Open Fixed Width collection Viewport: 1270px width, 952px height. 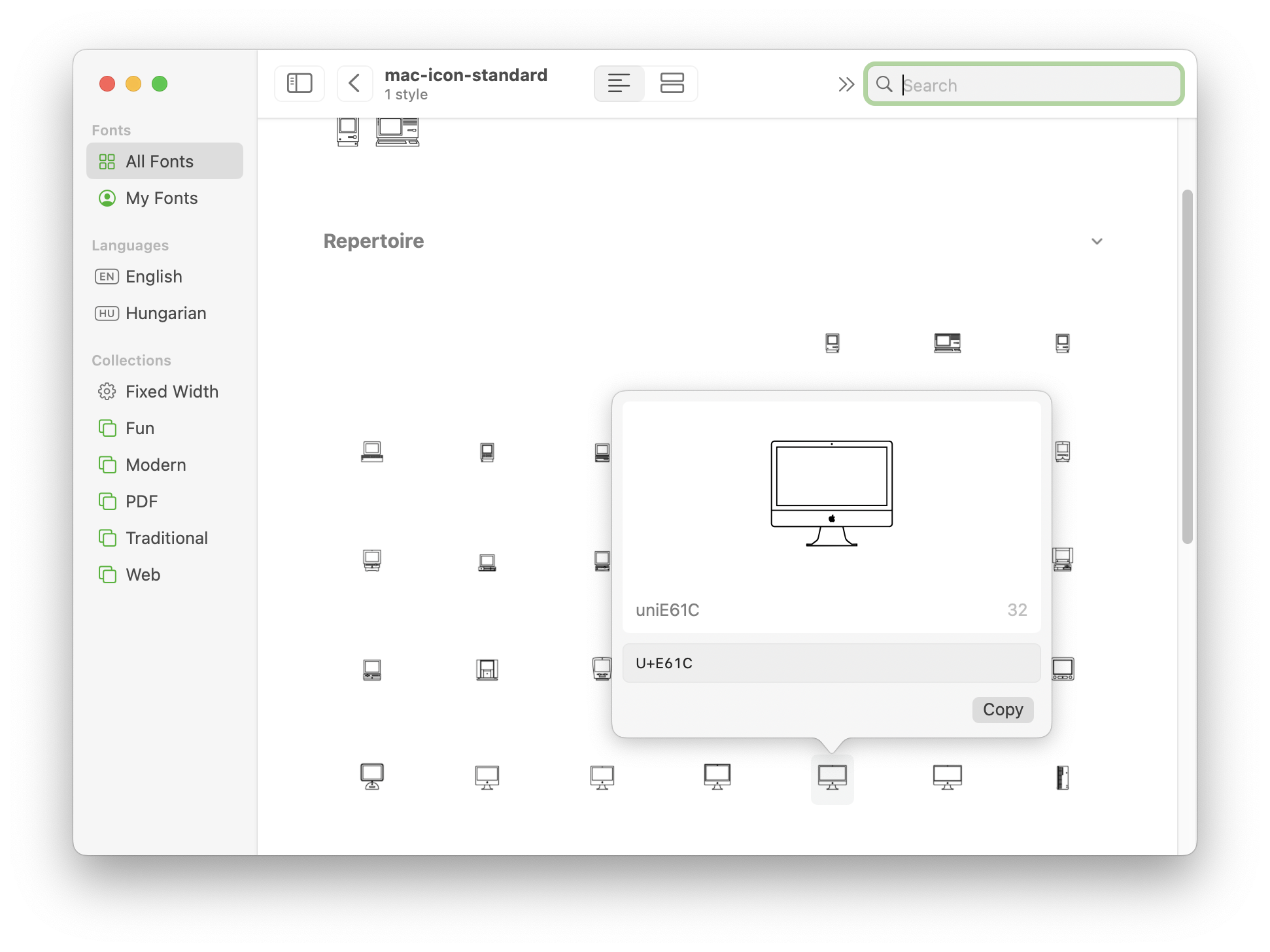tap(165, 392)
